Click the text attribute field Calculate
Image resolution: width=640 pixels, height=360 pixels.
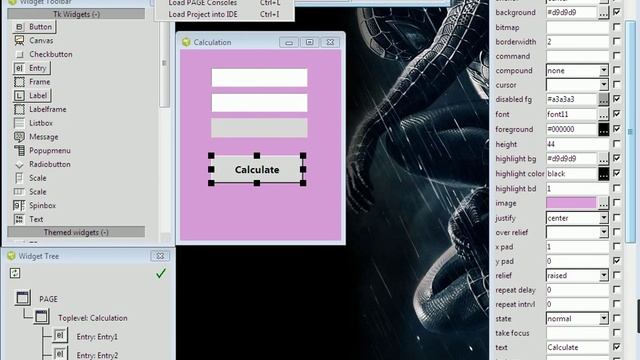point(577,347)
